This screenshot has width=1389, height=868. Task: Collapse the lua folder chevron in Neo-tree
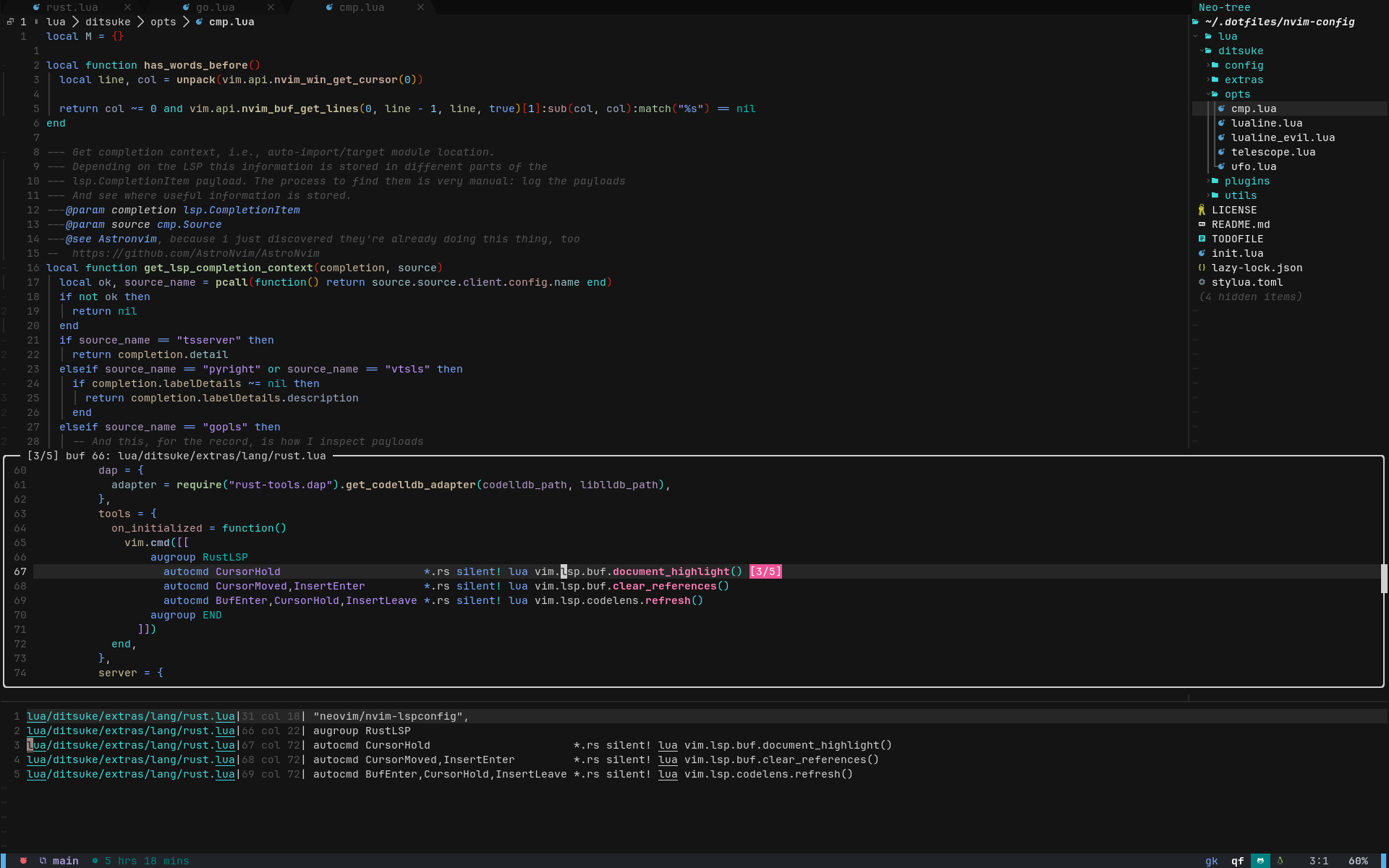coord(1195,36)
